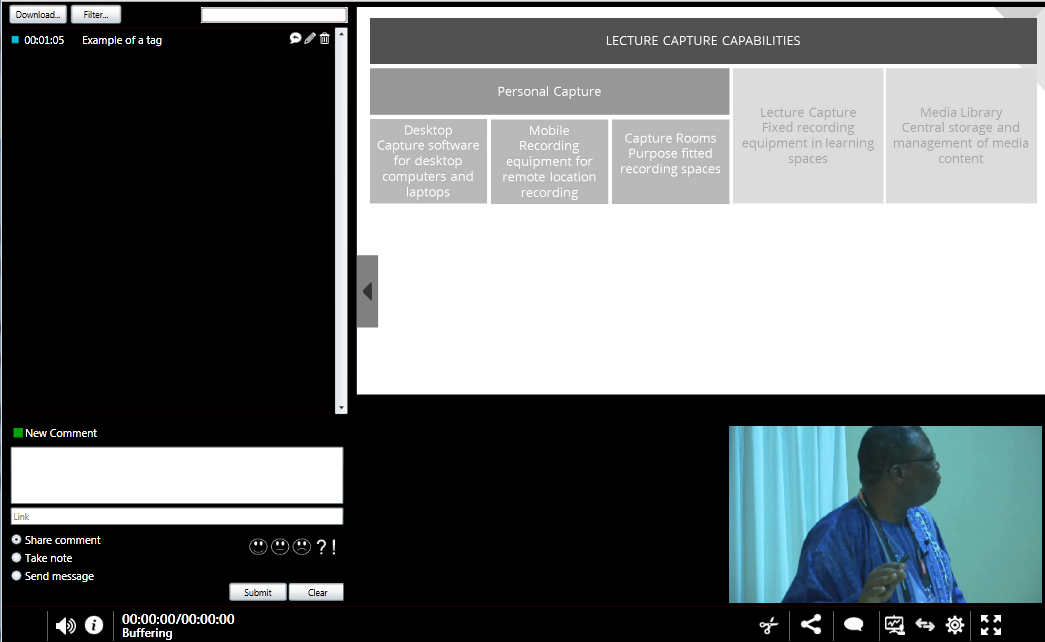The width and height of the screenshot is (1045, 642).
Task: Click the comments list scrollbar down arrow
Action: 341,407
